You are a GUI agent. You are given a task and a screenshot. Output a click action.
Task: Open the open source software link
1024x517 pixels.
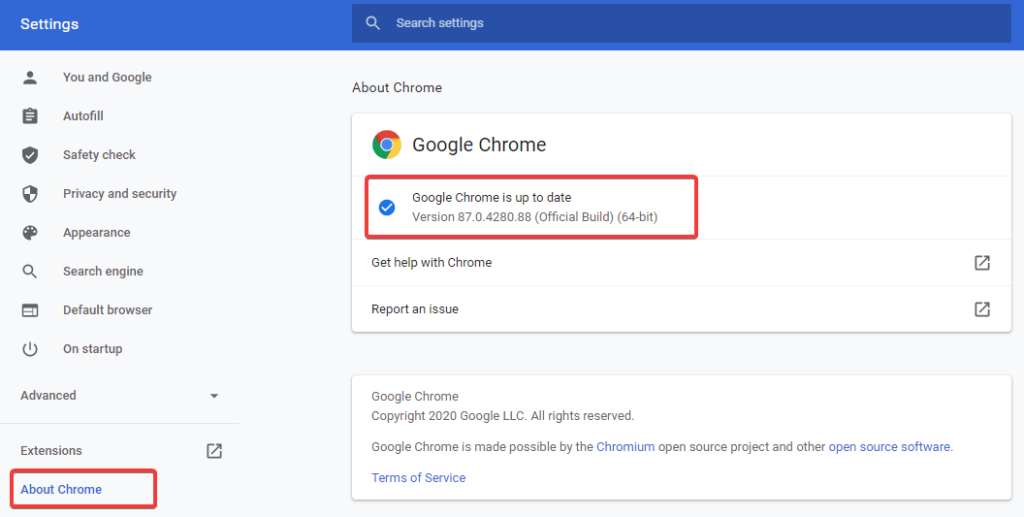tap(889, 447)
